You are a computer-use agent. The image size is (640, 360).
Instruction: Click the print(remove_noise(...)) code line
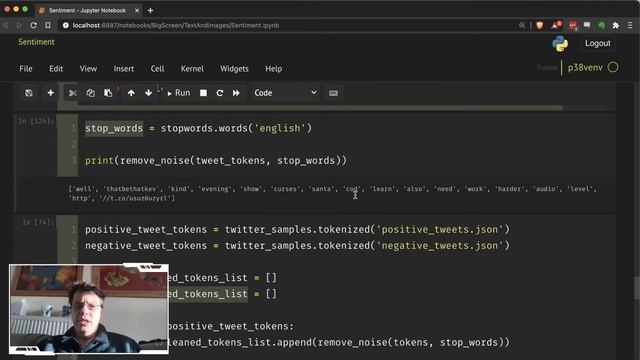click(216, 160)
